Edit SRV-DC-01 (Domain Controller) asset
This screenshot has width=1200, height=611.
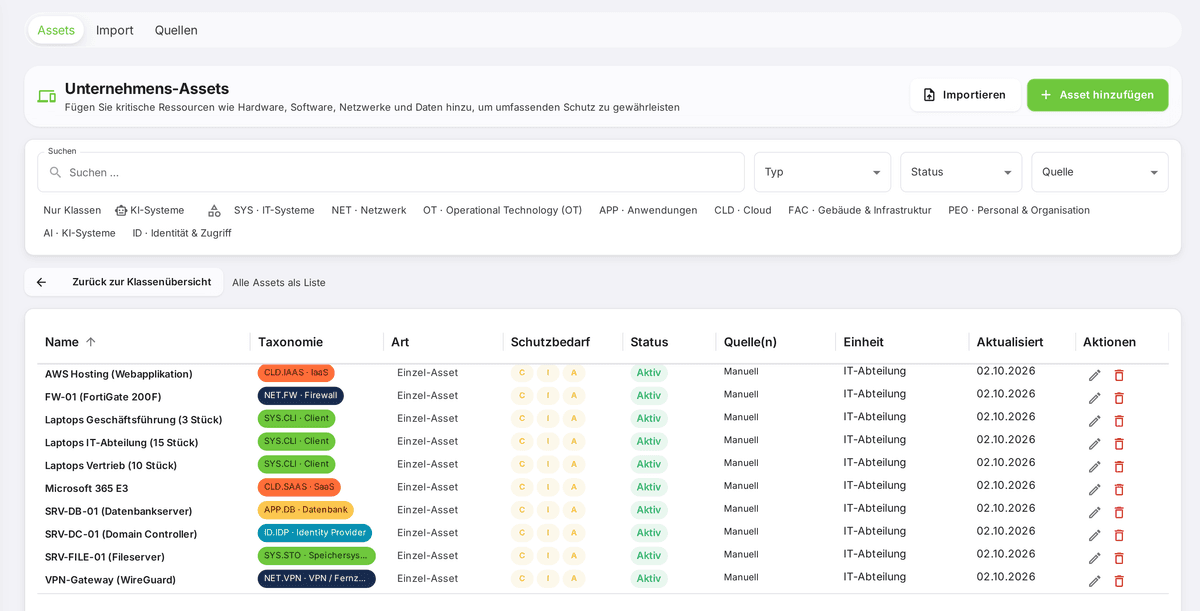tap(1094, 536)
